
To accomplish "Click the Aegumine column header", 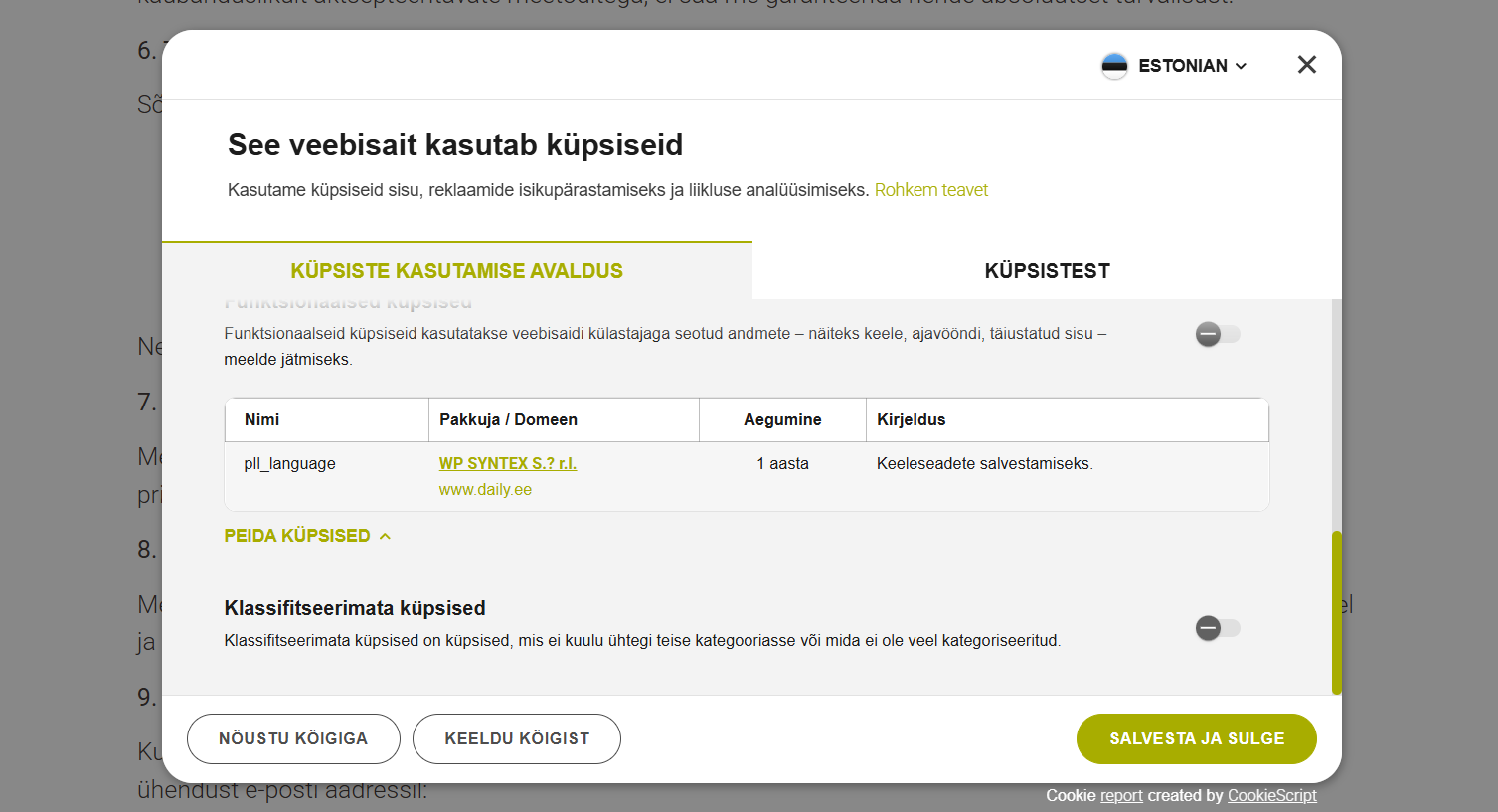I will pyautogui.click(x=782, y=419).
